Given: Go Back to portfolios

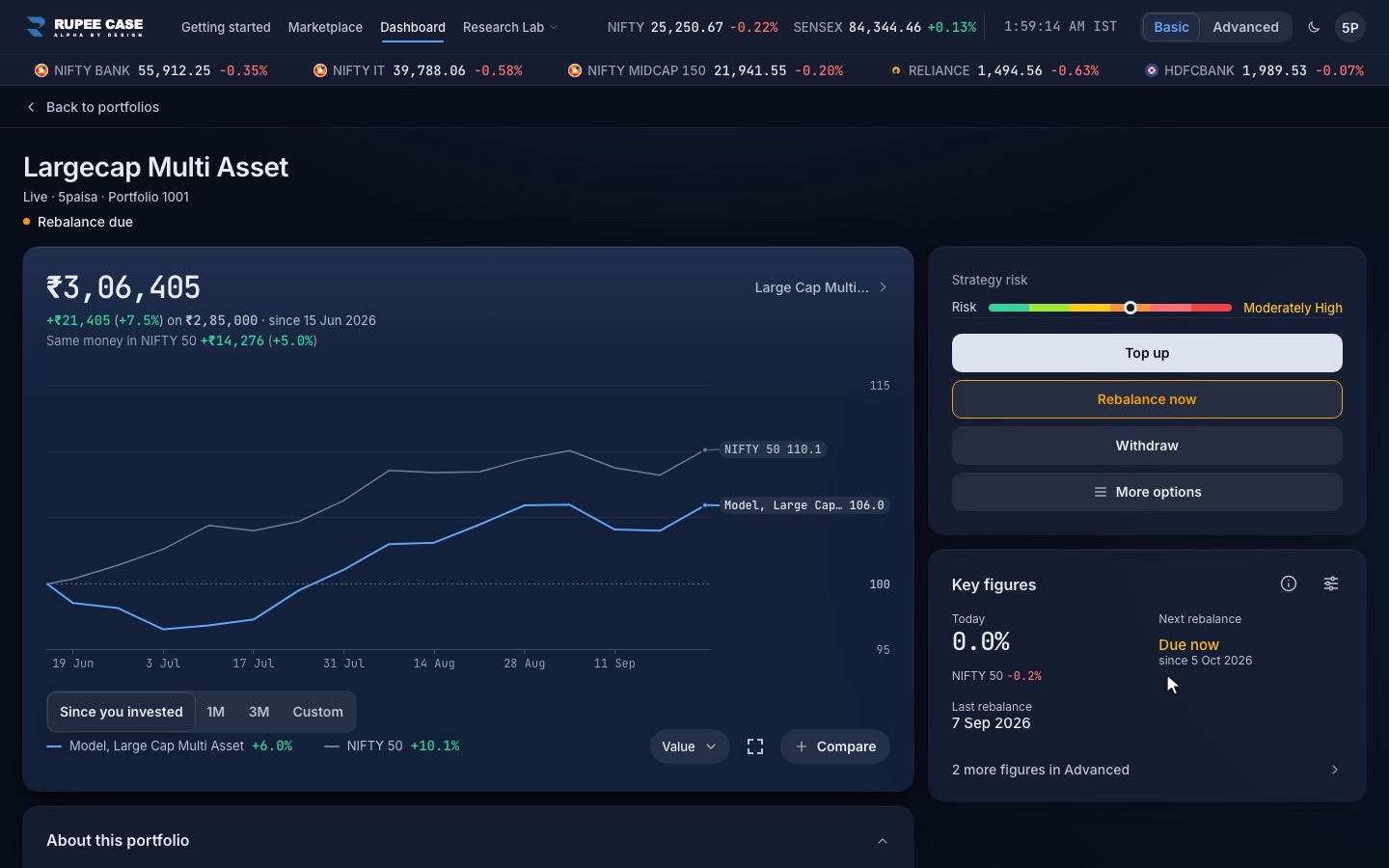Looking at the screenshot, I should [93, 107].
